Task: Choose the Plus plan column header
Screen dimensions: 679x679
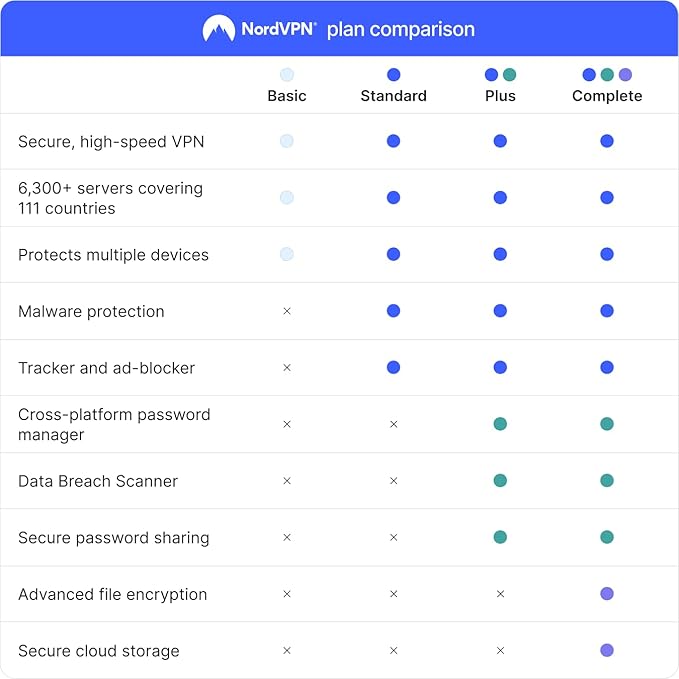Action: click(500, 96)
